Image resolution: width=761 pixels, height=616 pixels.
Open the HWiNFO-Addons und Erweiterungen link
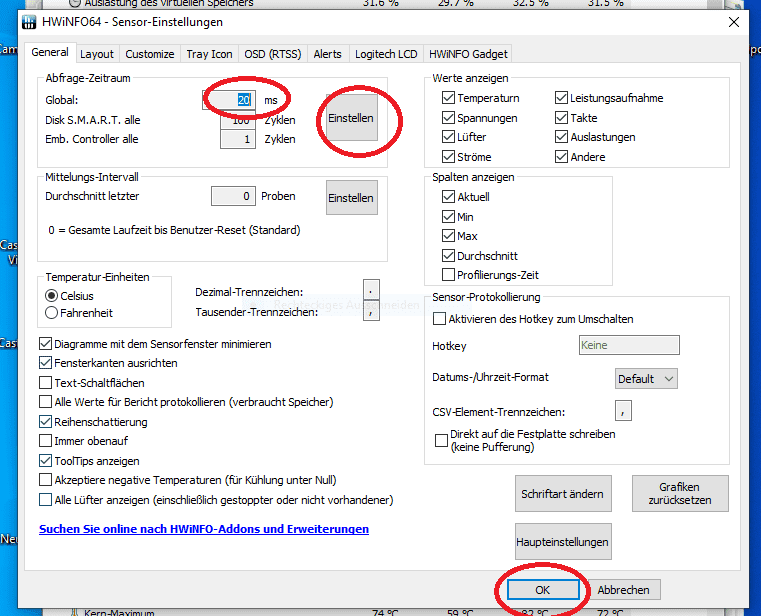204,529
